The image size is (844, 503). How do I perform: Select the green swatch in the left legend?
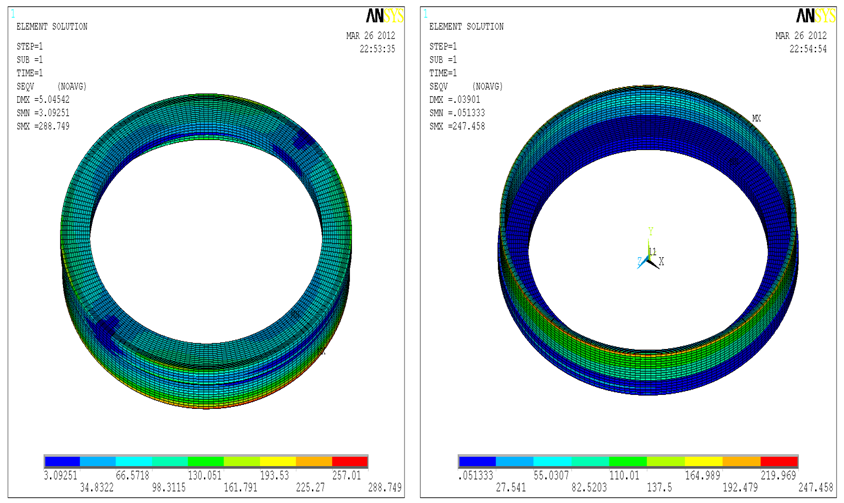205,462
